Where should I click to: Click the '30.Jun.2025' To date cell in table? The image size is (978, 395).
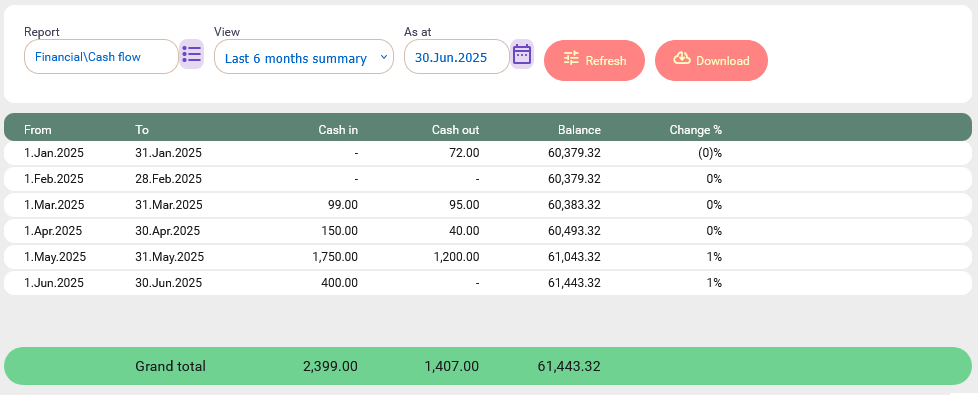coord(168,283)
